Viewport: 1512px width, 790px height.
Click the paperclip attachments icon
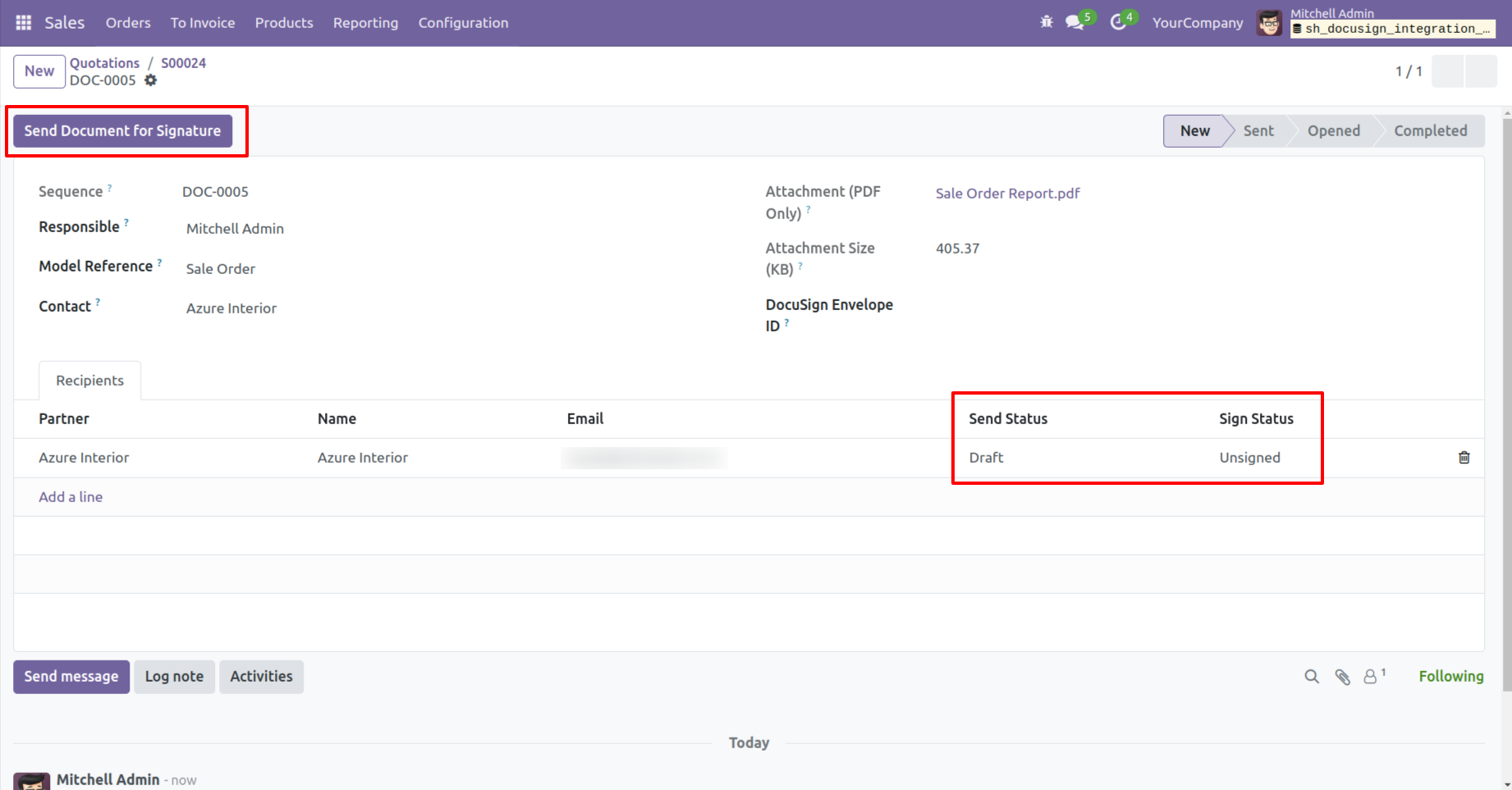1342,677
